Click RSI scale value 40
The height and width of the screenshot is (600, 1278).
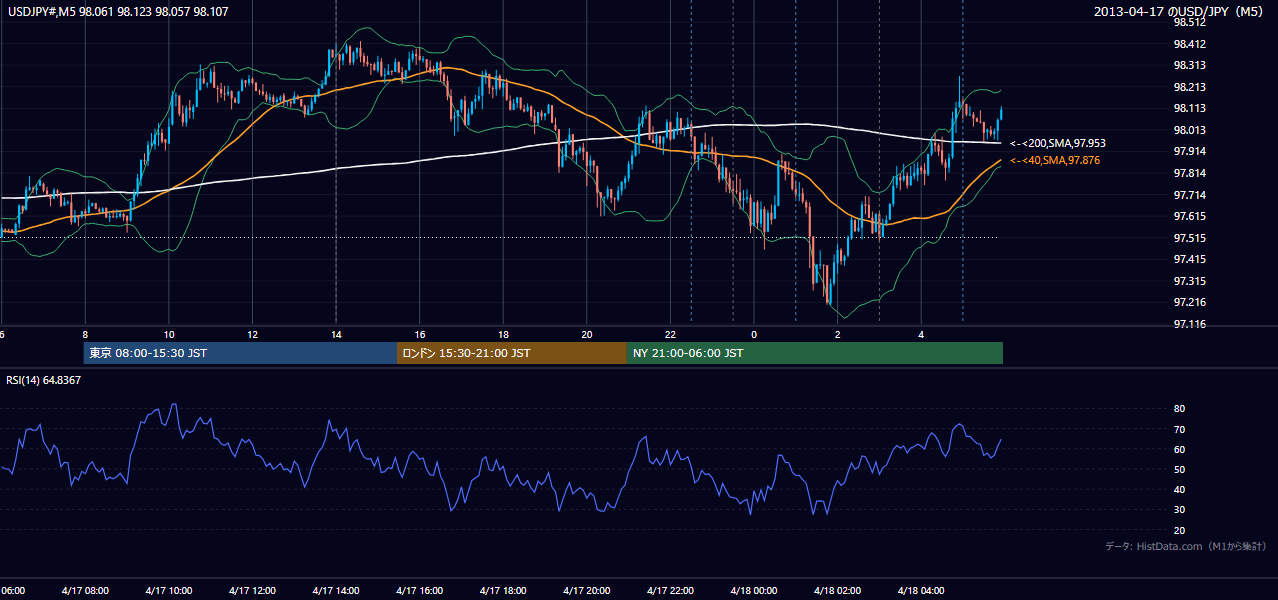coord(1179,490)
